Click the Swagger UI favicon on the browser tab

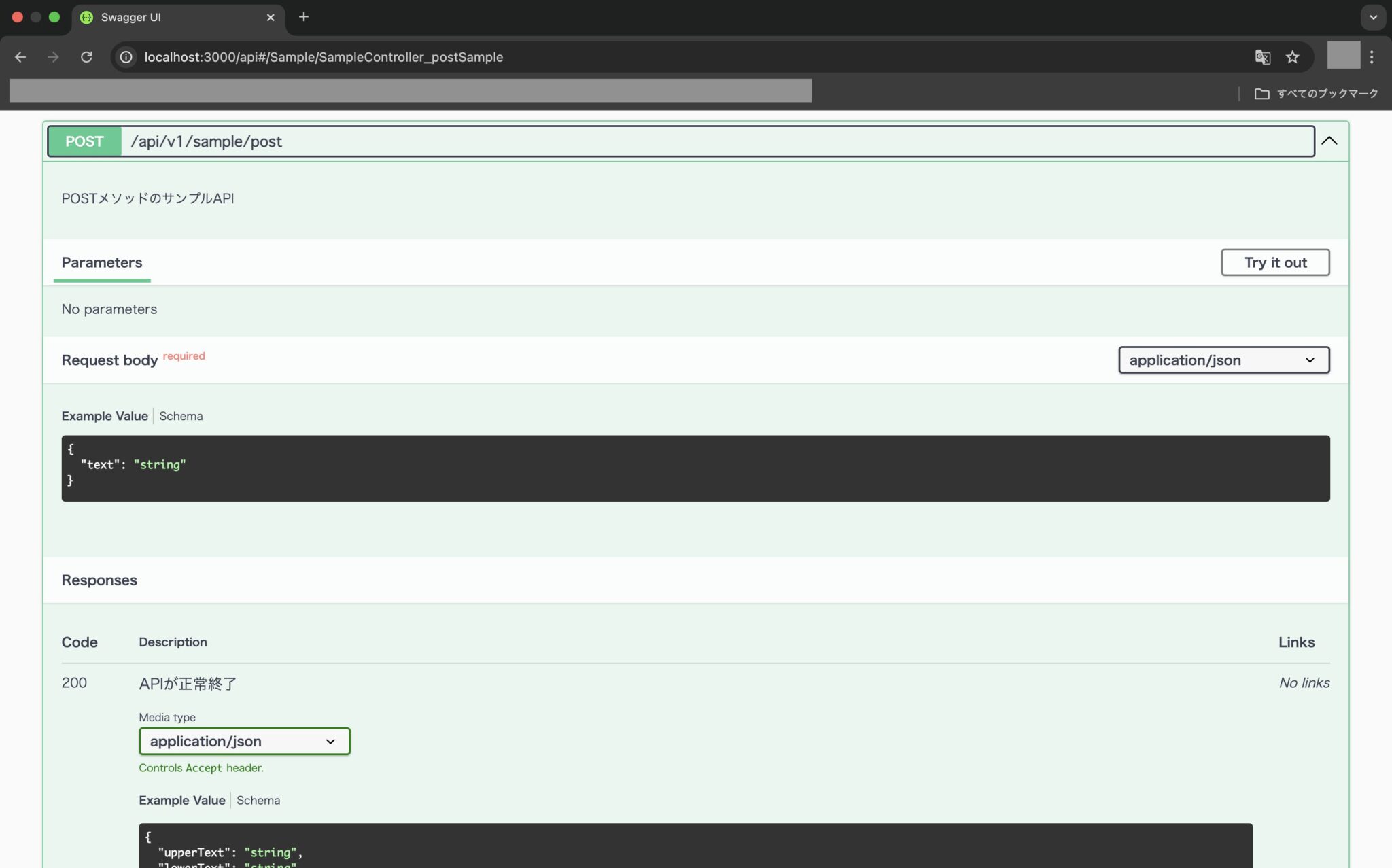point(86,17)
